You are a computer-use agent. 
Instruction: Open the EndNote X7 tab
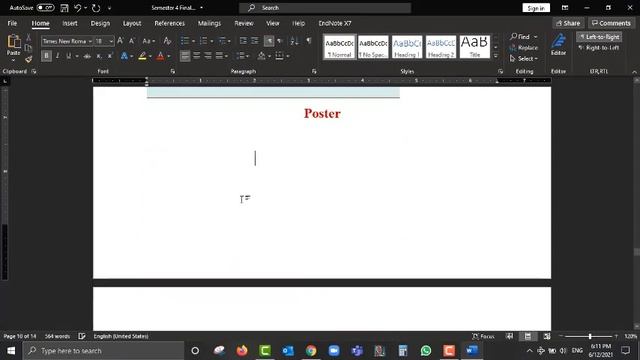click(335, 23)
